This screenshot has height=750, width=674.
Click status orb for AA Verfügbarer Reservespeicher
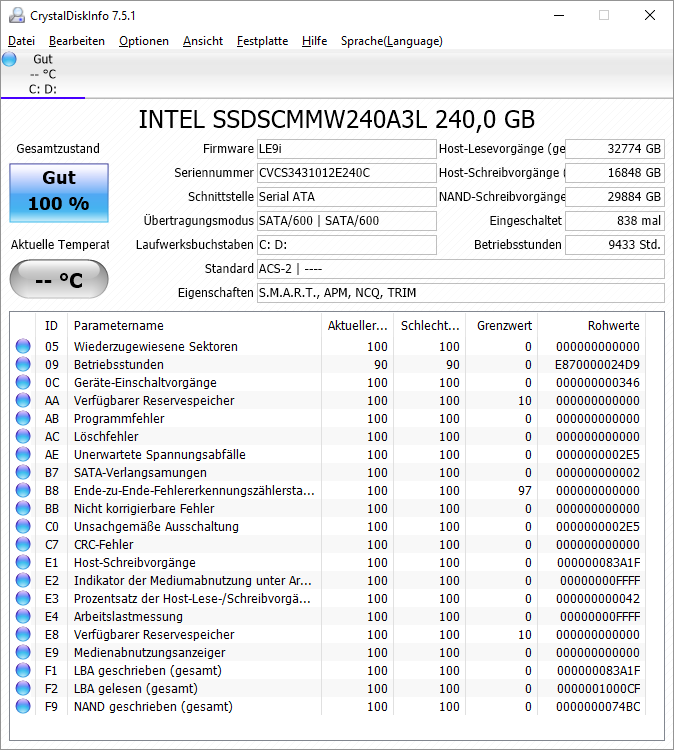23,400
